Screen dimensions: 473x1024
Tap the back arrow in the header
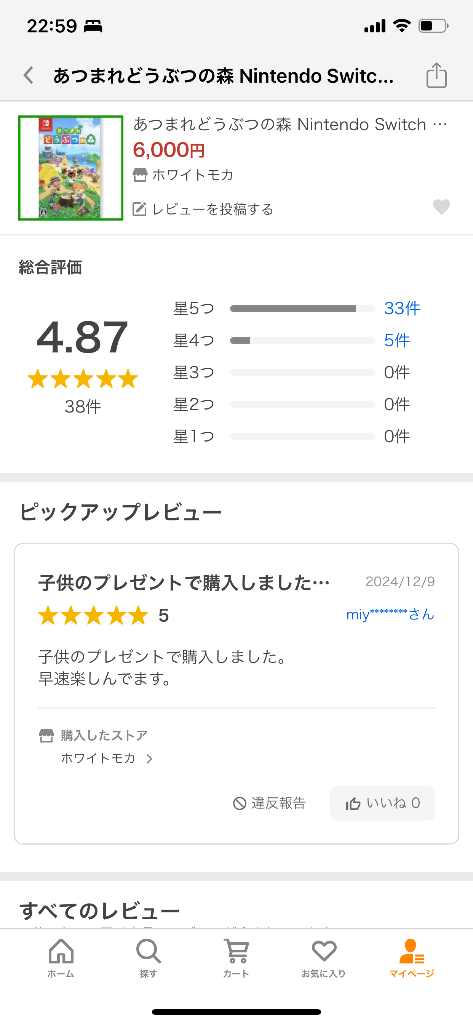click(28, 76)
